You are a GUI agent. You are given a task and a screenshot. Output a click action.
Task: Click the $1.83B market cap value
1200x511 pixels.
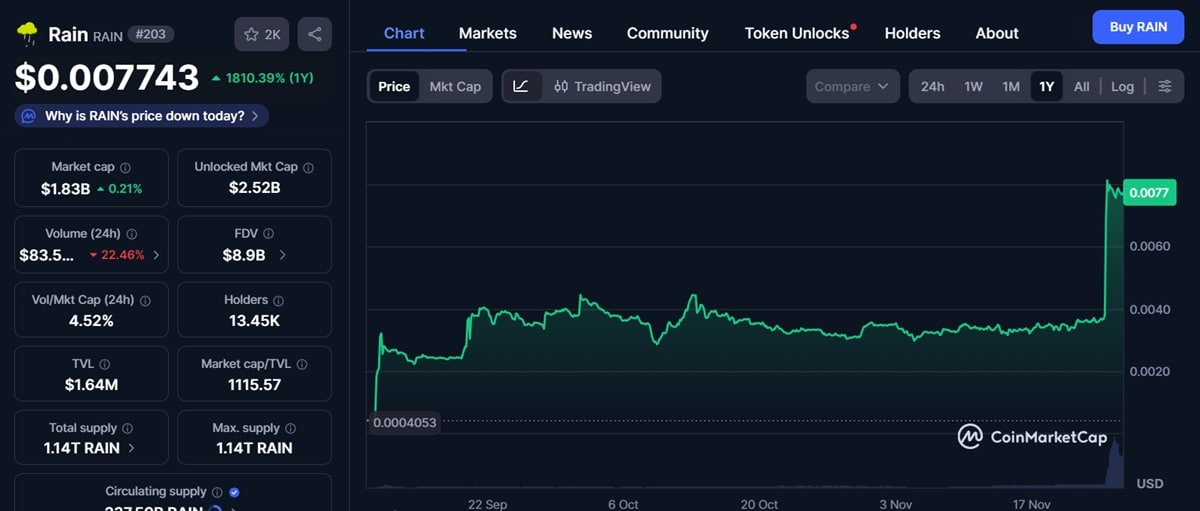[x=66, y=188]
